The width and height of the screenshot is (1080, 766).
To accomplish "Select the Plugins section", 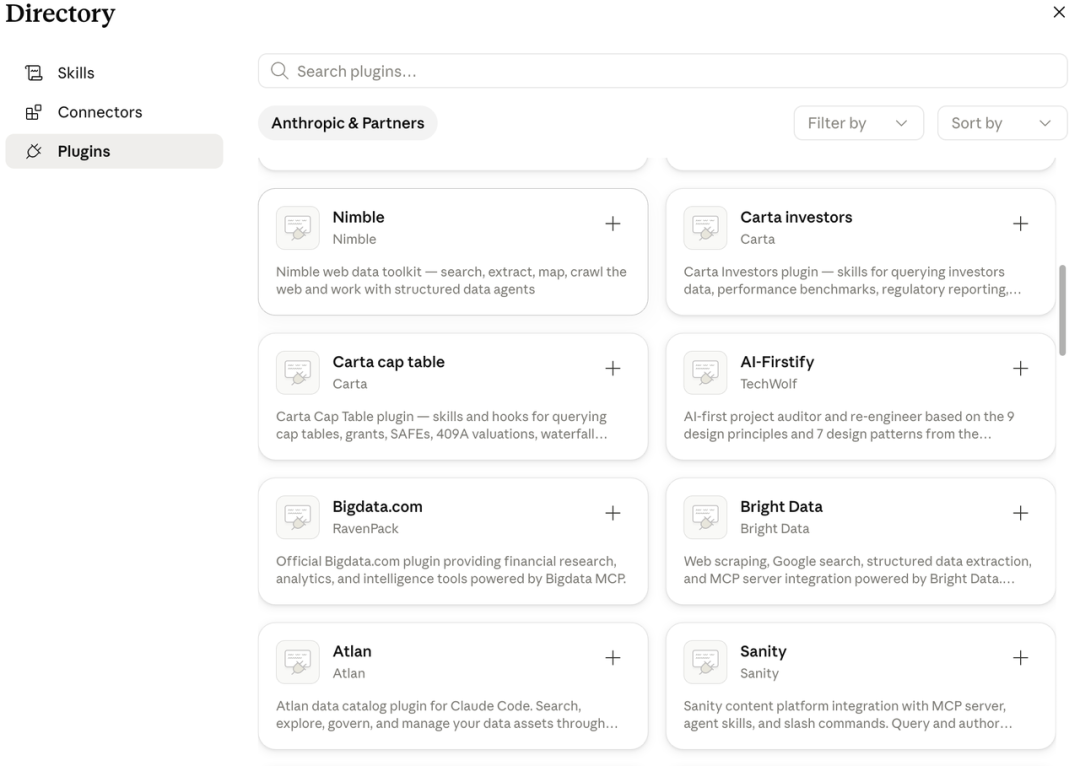I will click(114, 152).
